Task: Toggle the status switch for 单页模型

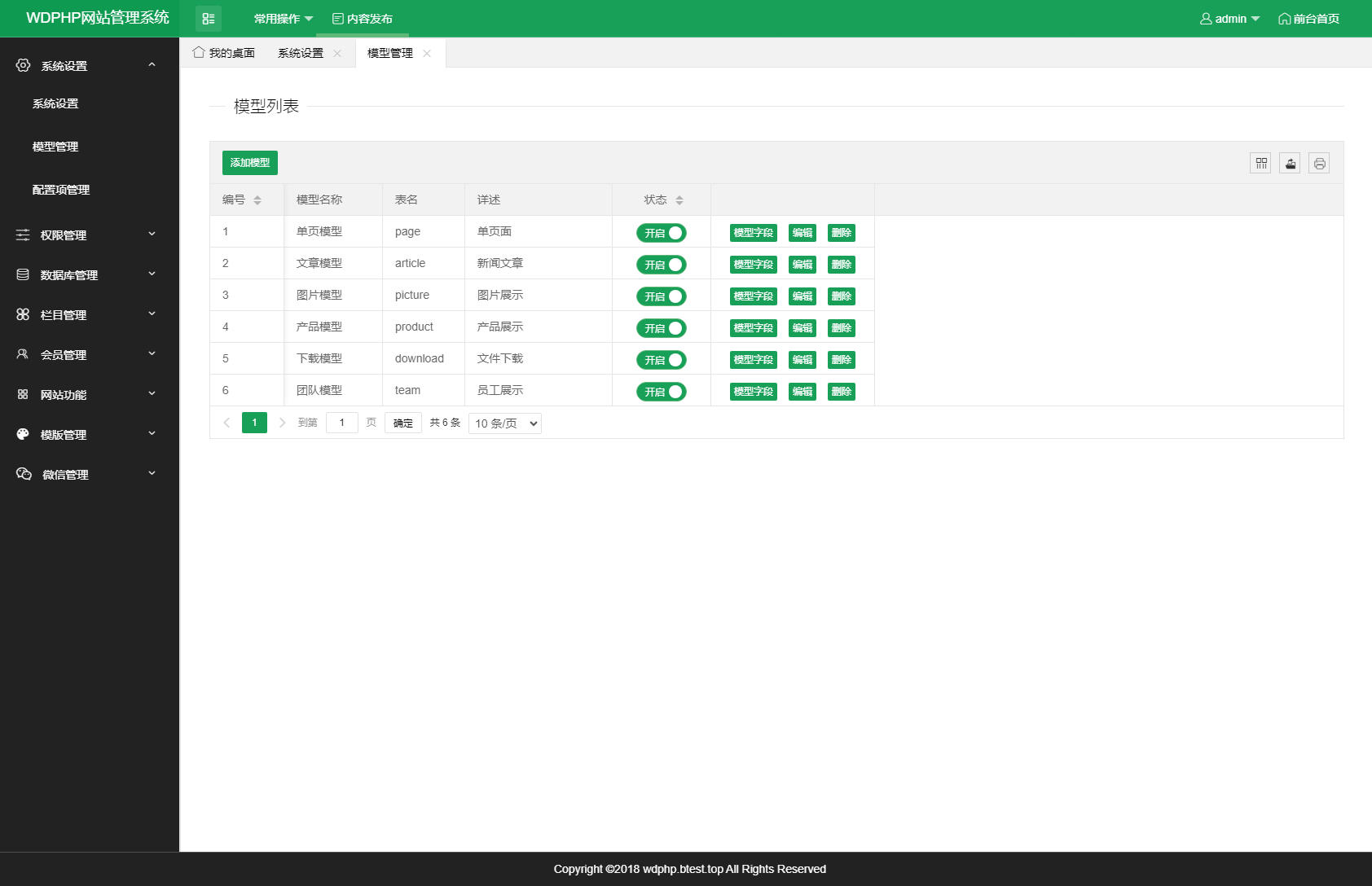Action: coord(662,233)
